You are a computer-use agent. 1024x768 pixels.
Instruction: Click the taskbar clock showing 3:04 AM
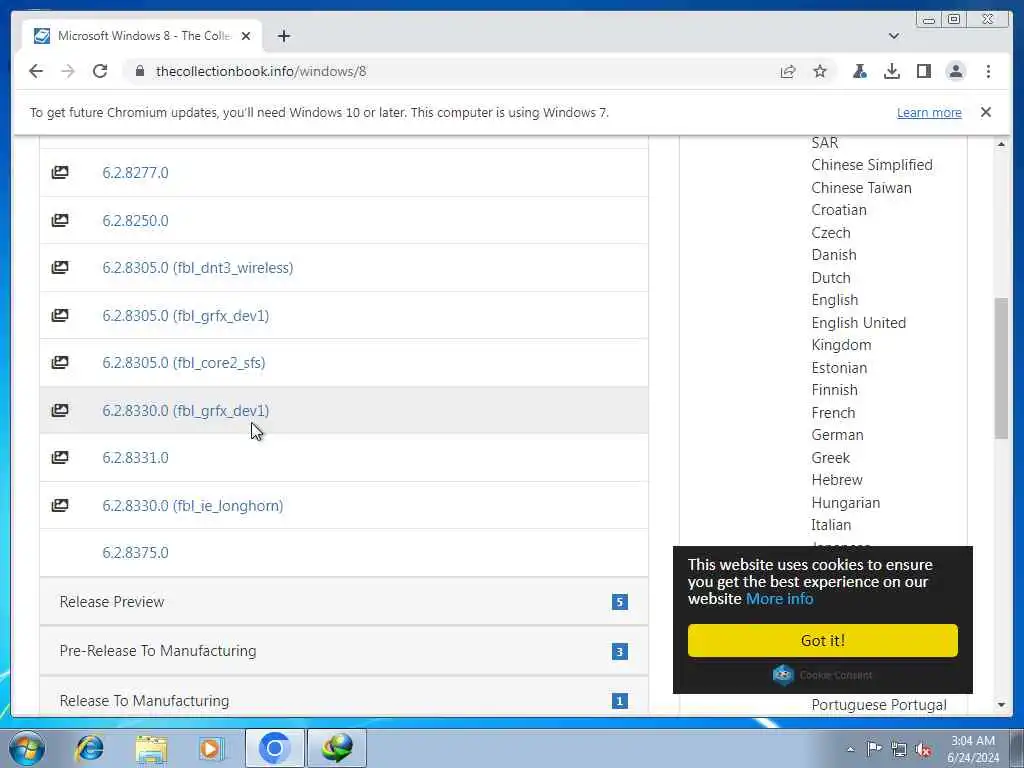[973, 749]
